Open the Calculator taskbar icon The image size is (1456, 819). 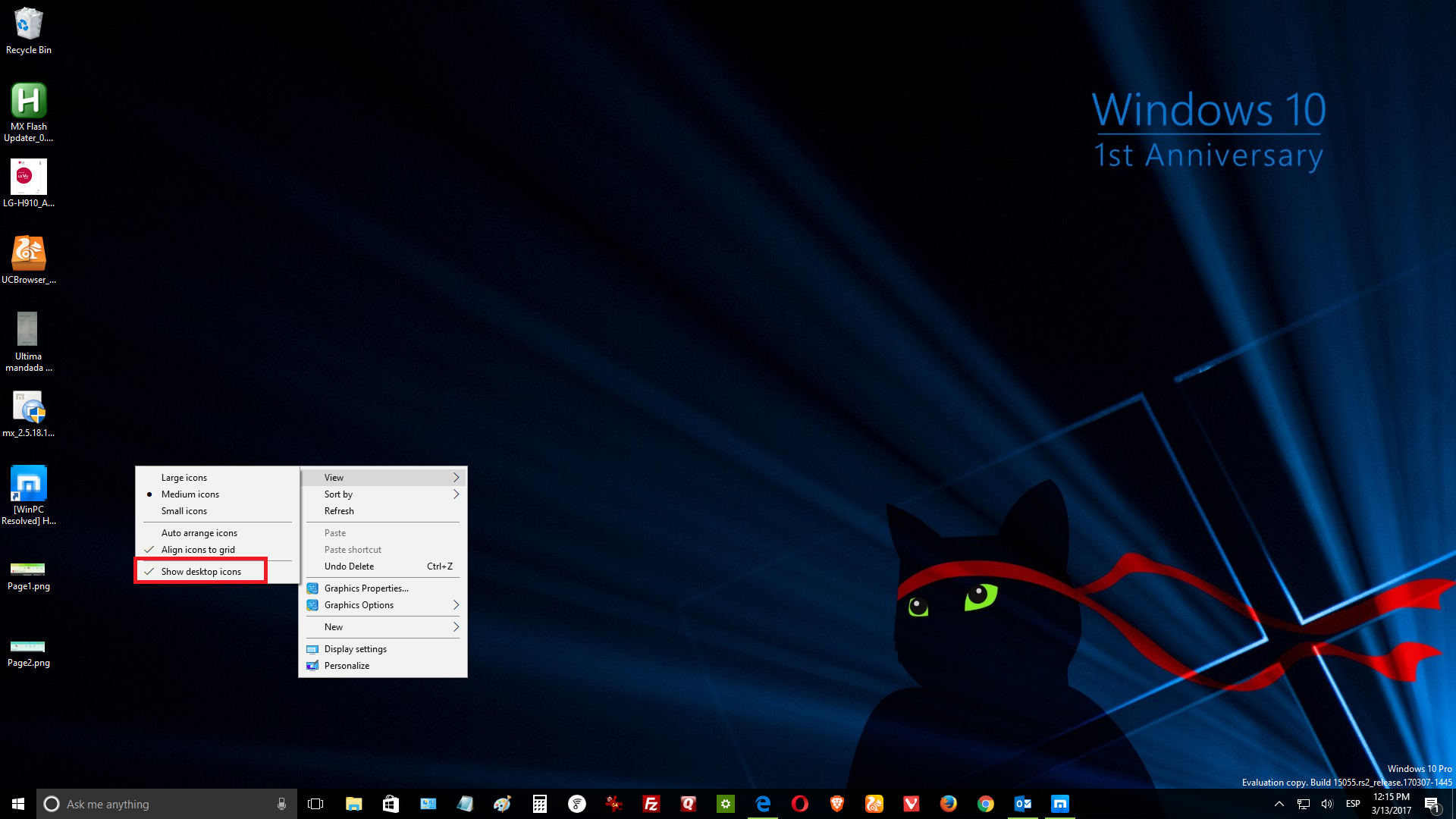(539, 804)
